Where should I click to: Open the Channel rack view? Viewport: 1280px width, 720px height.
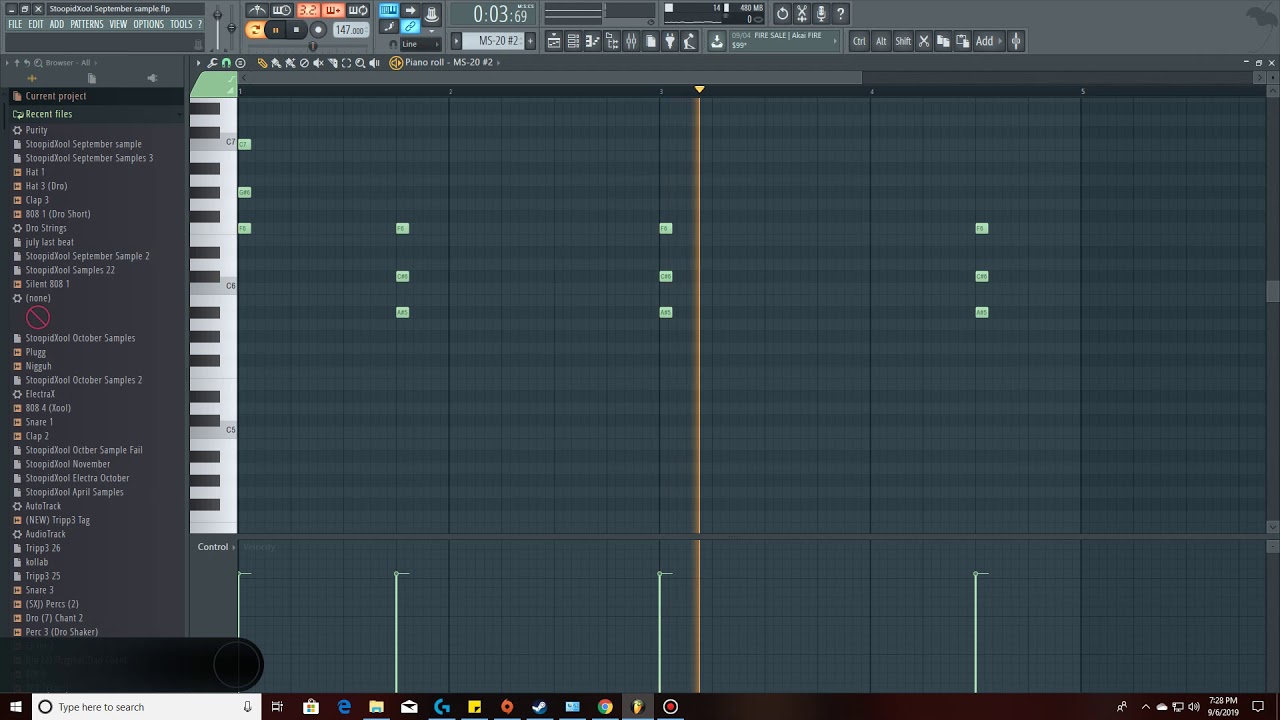point(573,41)
